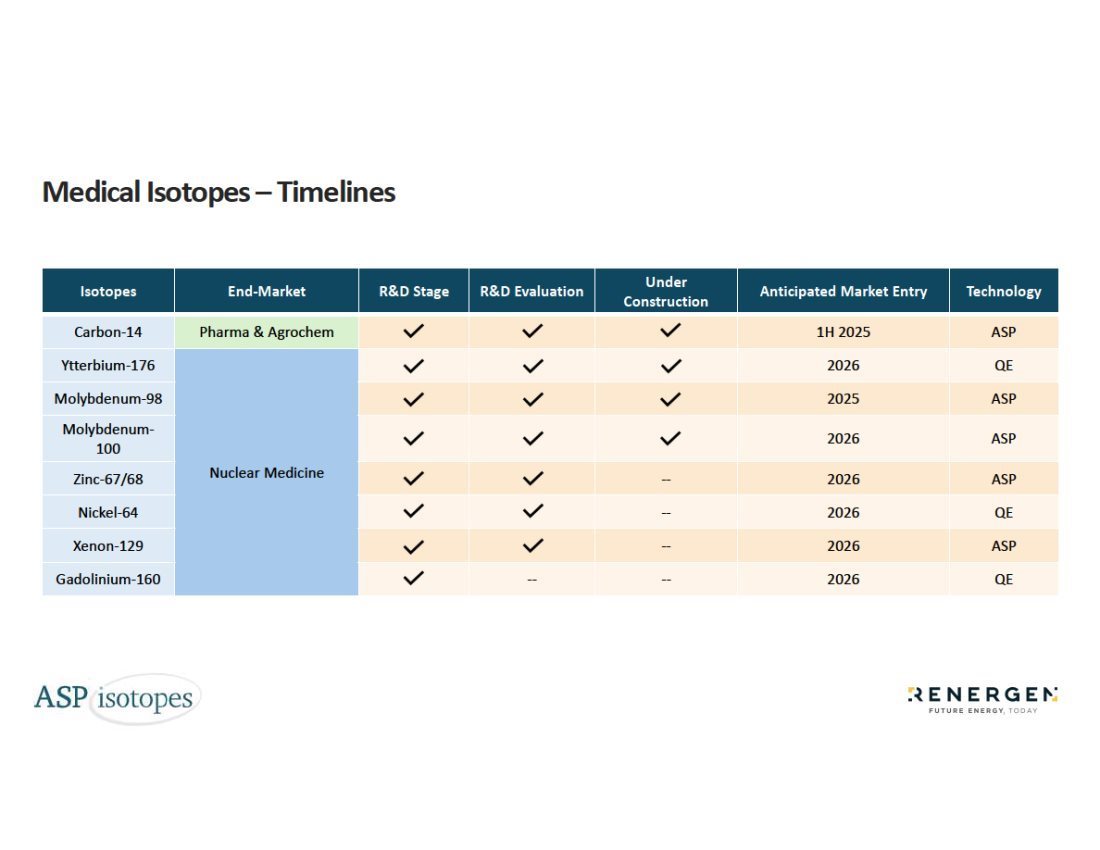Select Zinc-67/68's R&D Evaluation checkmark
Viewport: 1100px width, 850px height.
(533, 479)
